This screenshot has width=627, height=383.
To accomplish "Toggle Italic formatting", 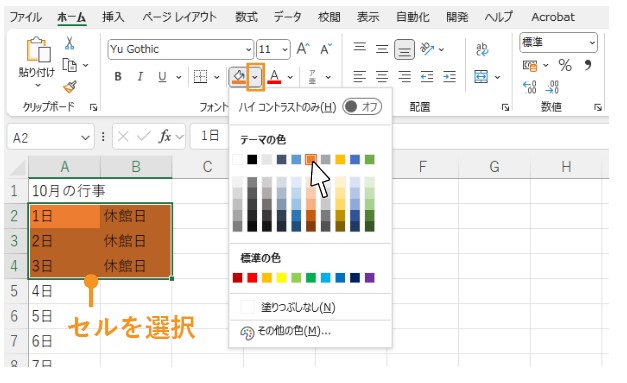I will (140, 76).
